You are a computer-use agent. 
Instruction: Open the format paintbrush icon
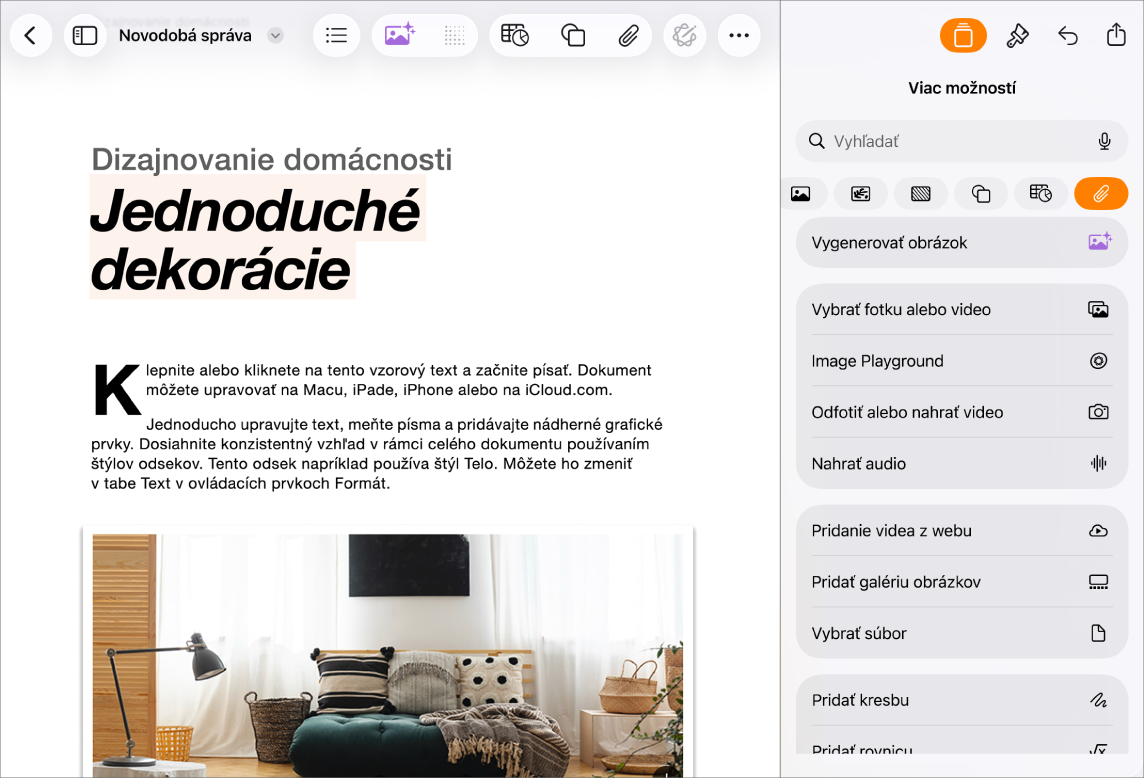click(1017, 35)
